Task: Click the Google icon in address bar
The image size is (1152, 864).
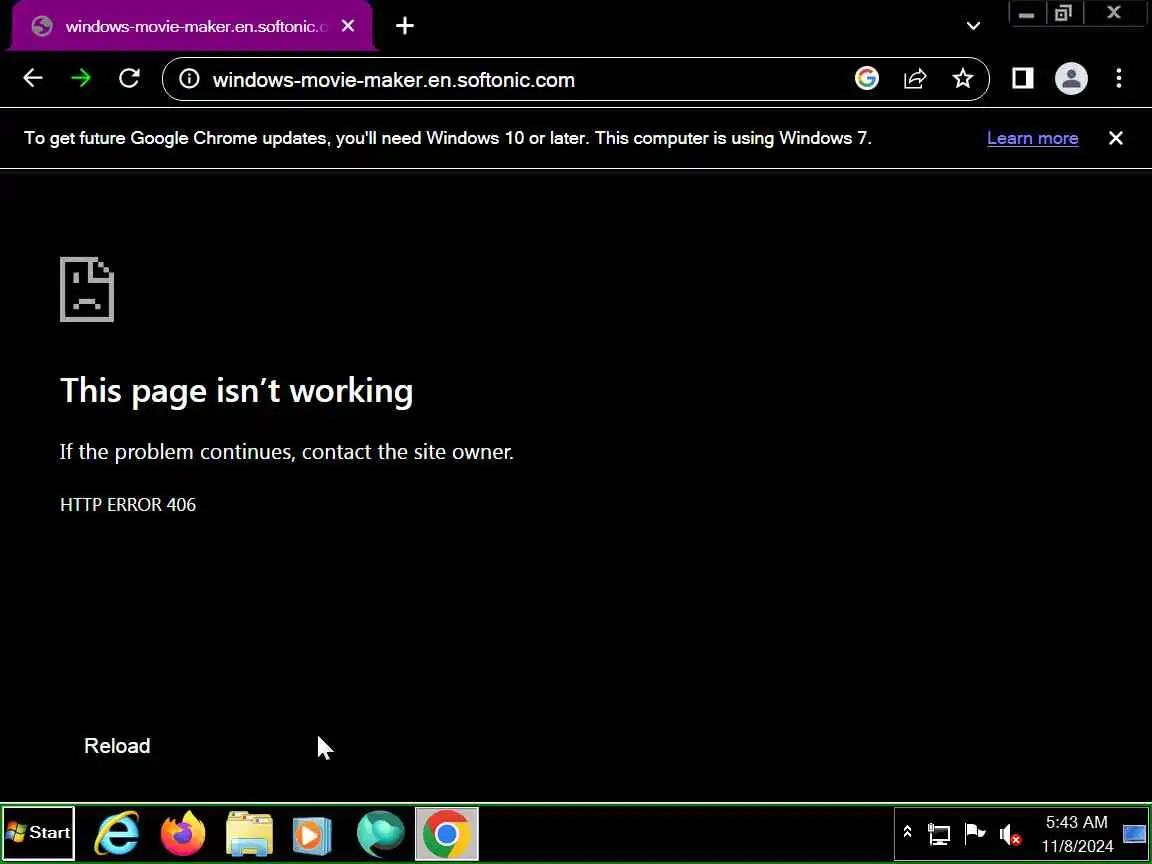Action: 867,78
